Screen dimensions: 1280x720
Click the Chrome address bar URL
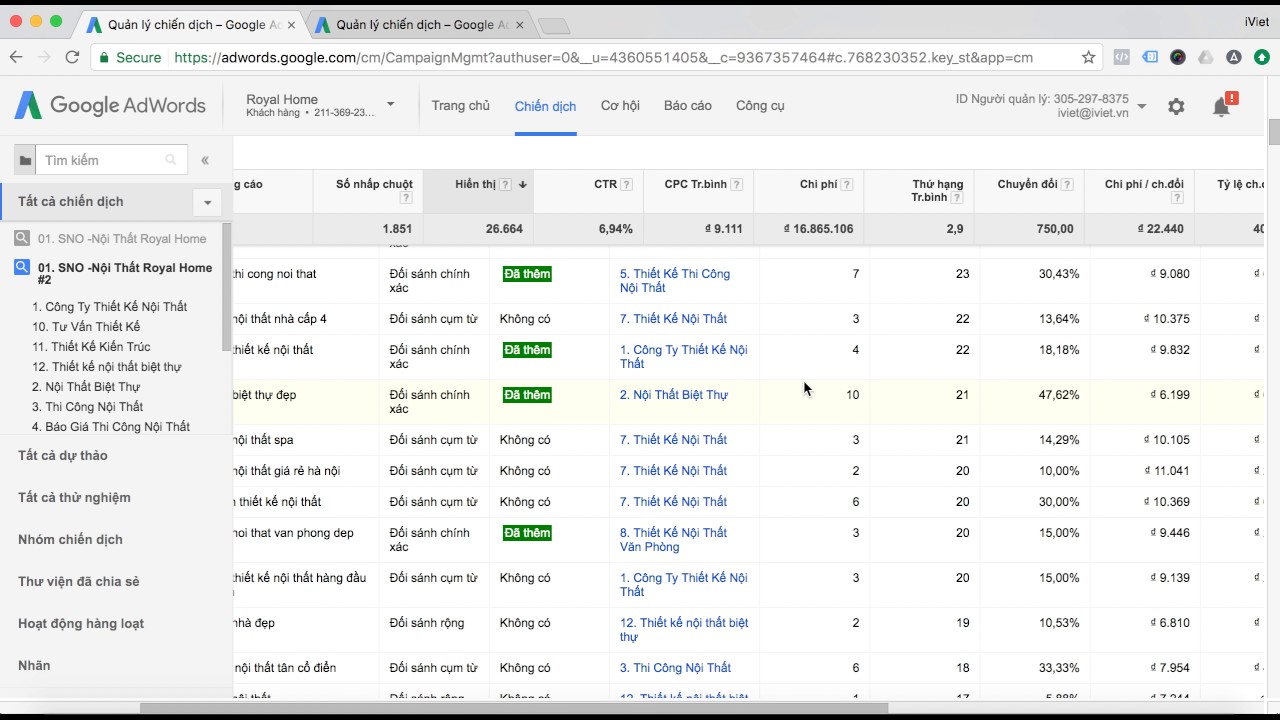coord(604,57)
